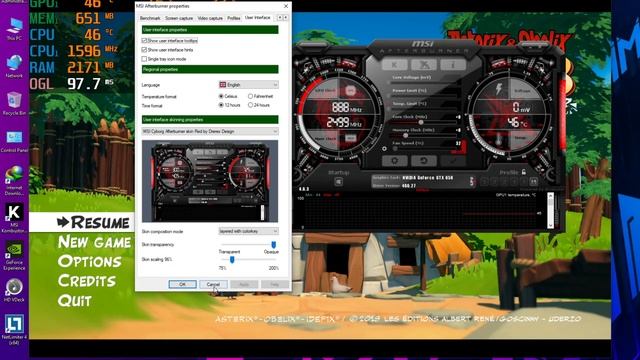Click the Help button in properties
The width and height of the screenshot is (640, 360).
(275, 284)
